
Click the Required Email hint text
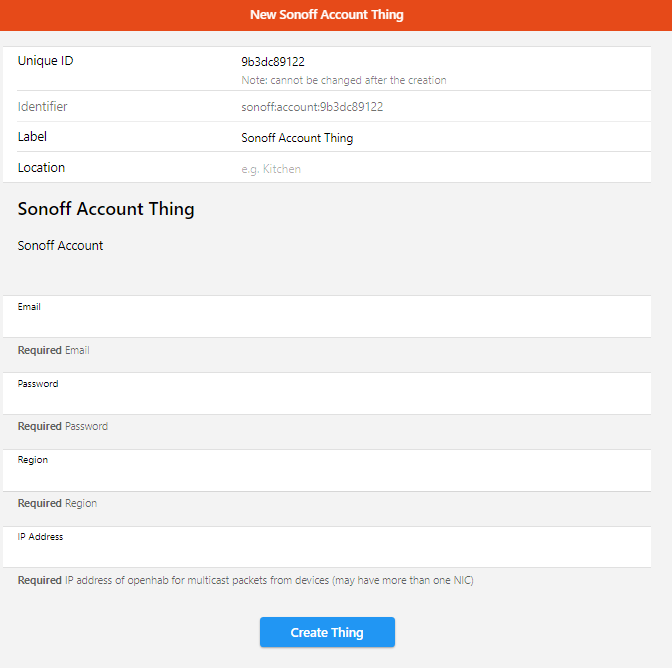pyautogui.click(x=54, y=351)
